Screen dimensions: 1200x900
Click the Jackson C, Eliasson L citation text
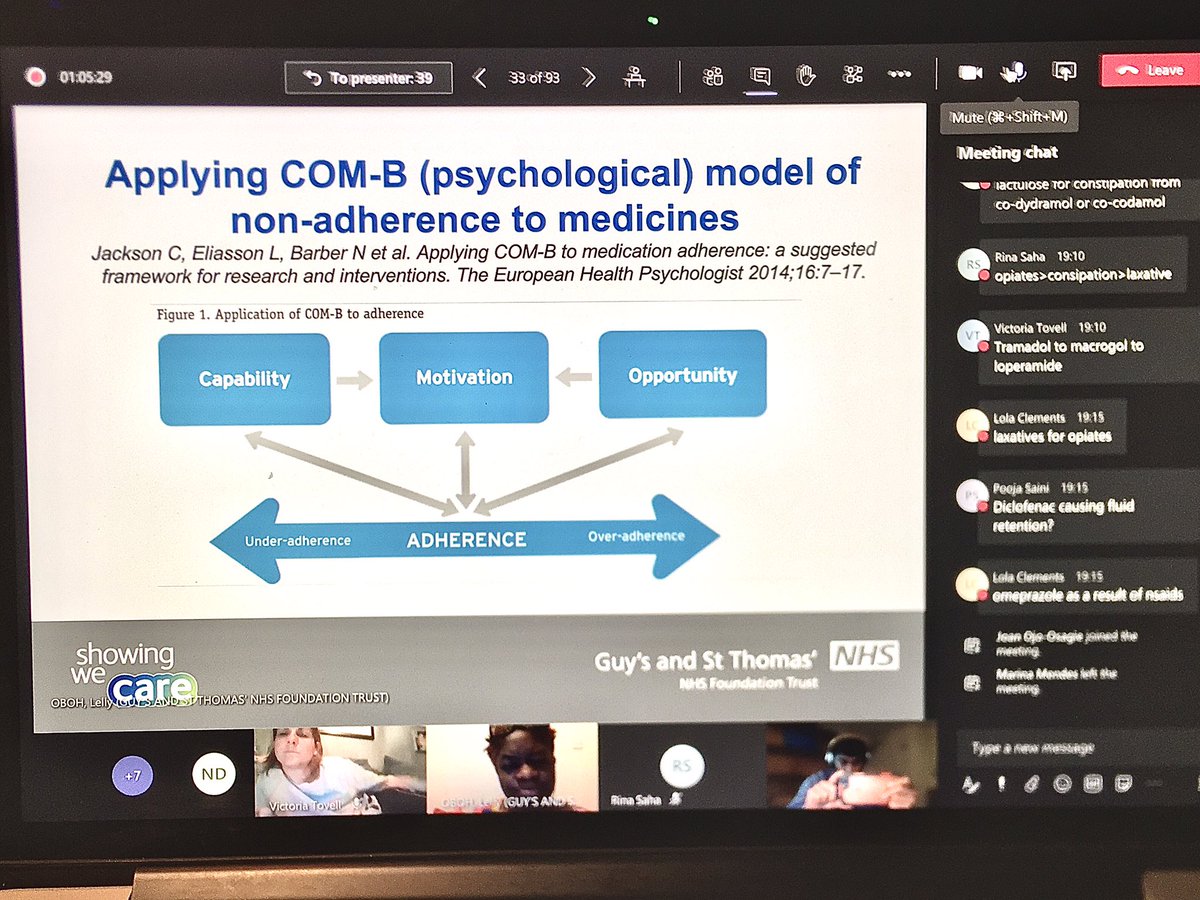pyautogui.click(x=484, y=262)
